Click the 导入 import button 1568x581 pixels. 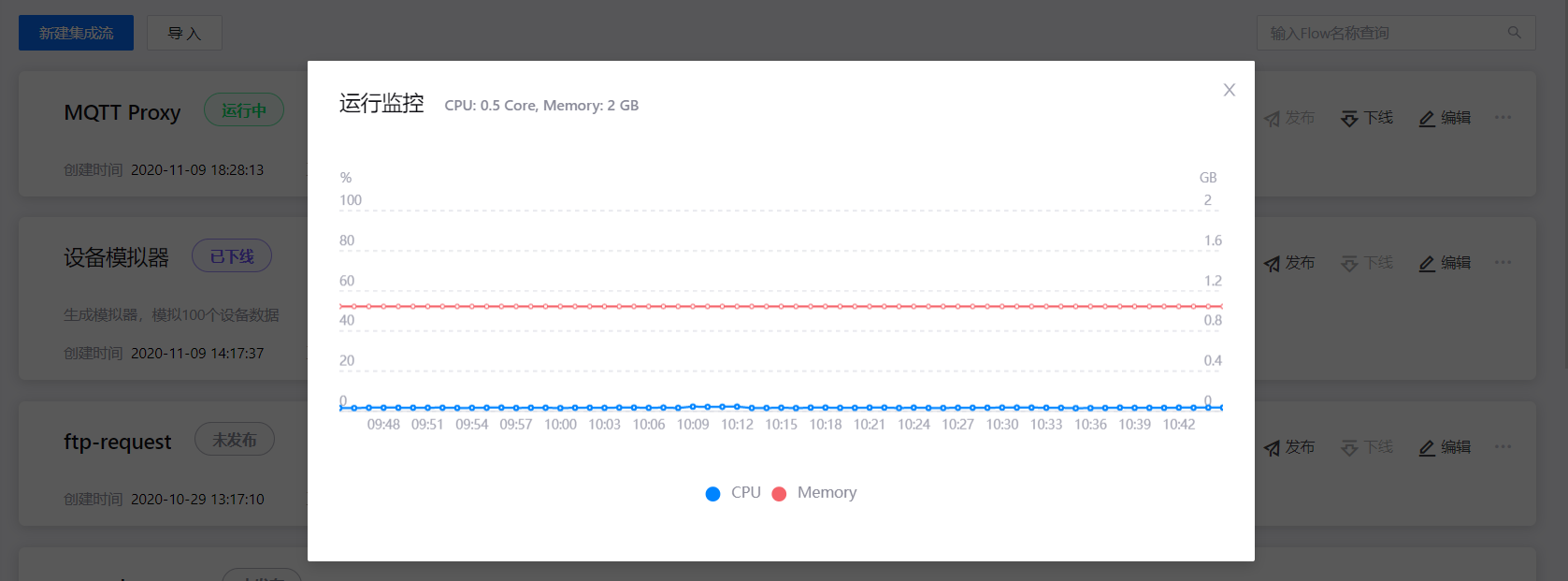click(x=184, y=33)
